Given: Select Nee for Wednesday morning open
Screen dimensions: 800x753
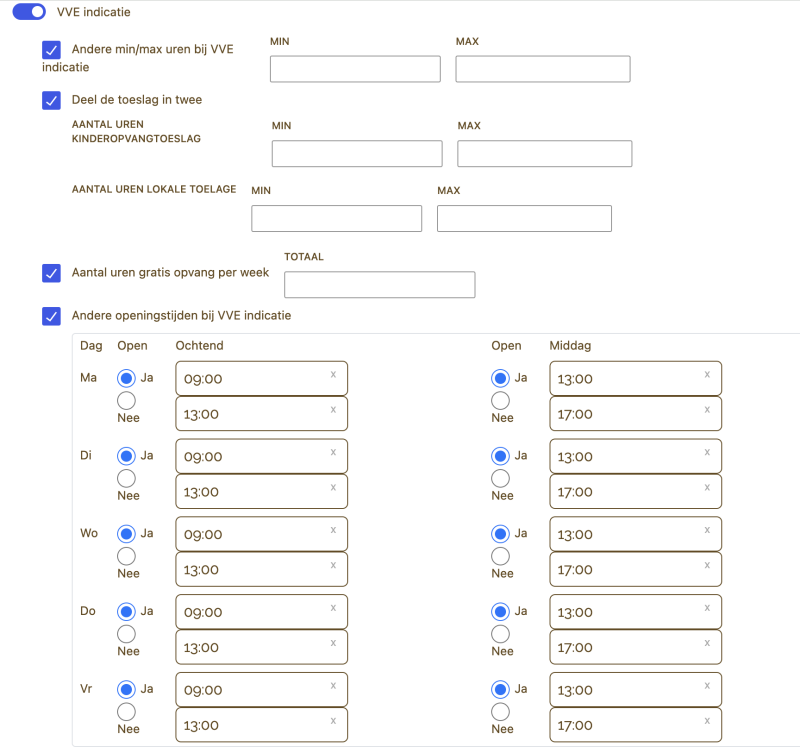Looking at the screenshot, I should tap(127, 556).
